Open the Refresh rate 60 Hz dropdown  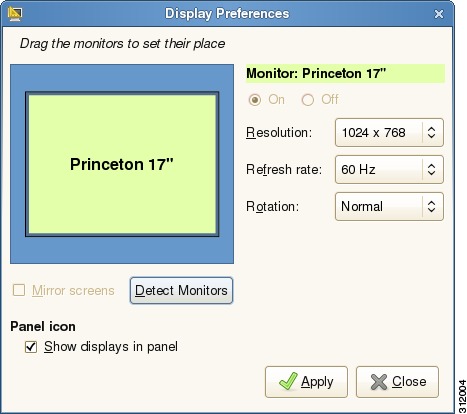click(389, 169)
